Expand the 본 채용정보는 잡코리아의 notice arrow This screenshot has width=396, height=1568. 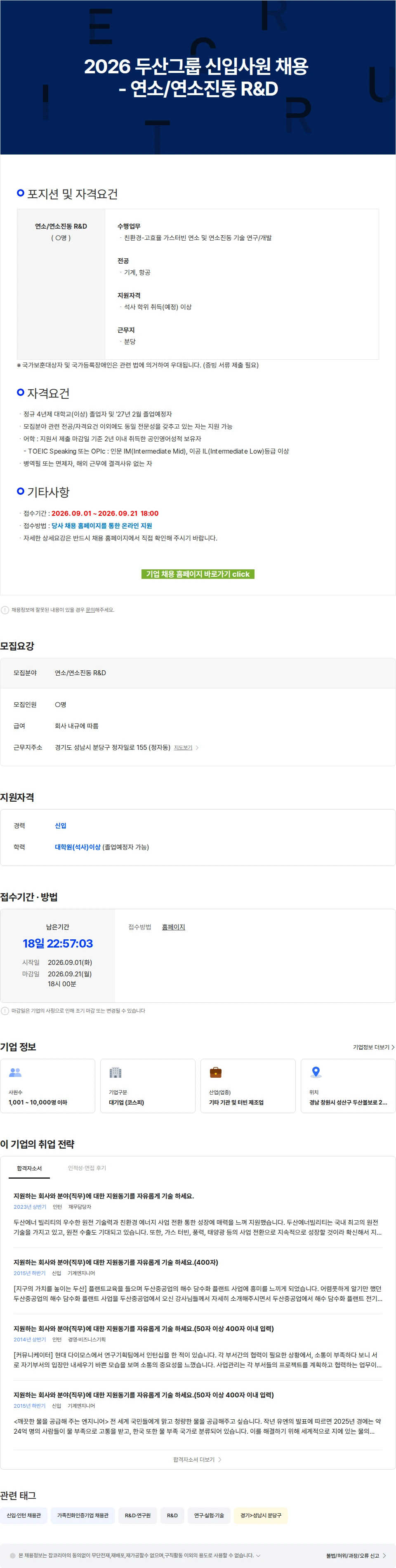coord(258,1556)
